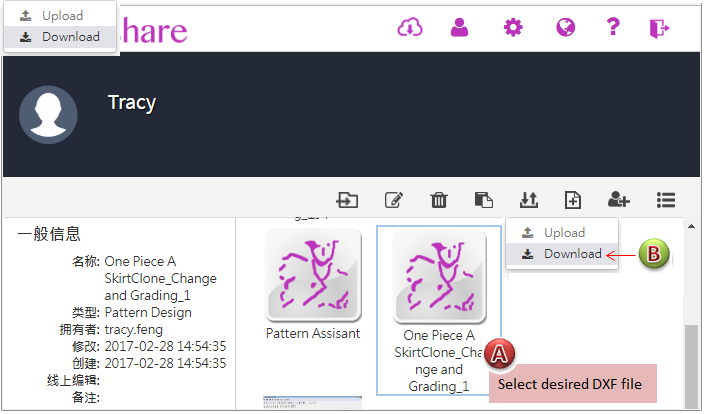
Task: Click the logout door icon
Action: 658,27
